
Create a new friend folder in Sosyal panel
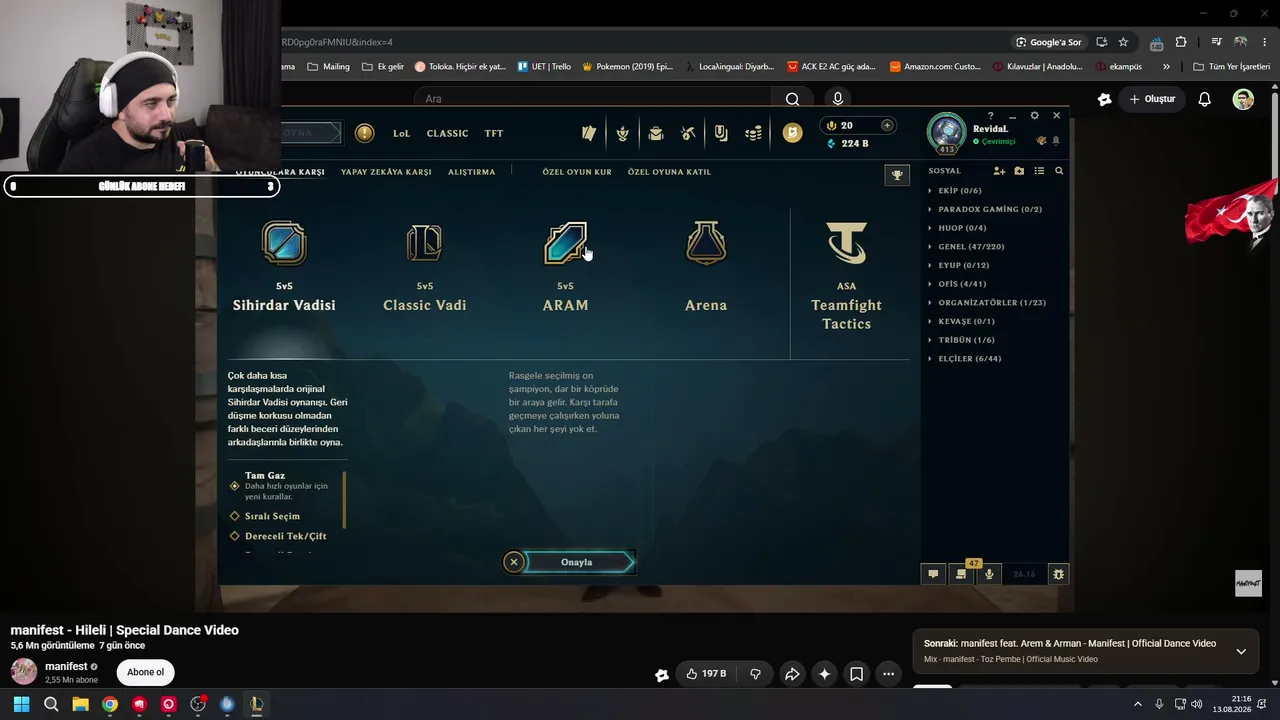pyautogui.click(x=1019, y=171)
